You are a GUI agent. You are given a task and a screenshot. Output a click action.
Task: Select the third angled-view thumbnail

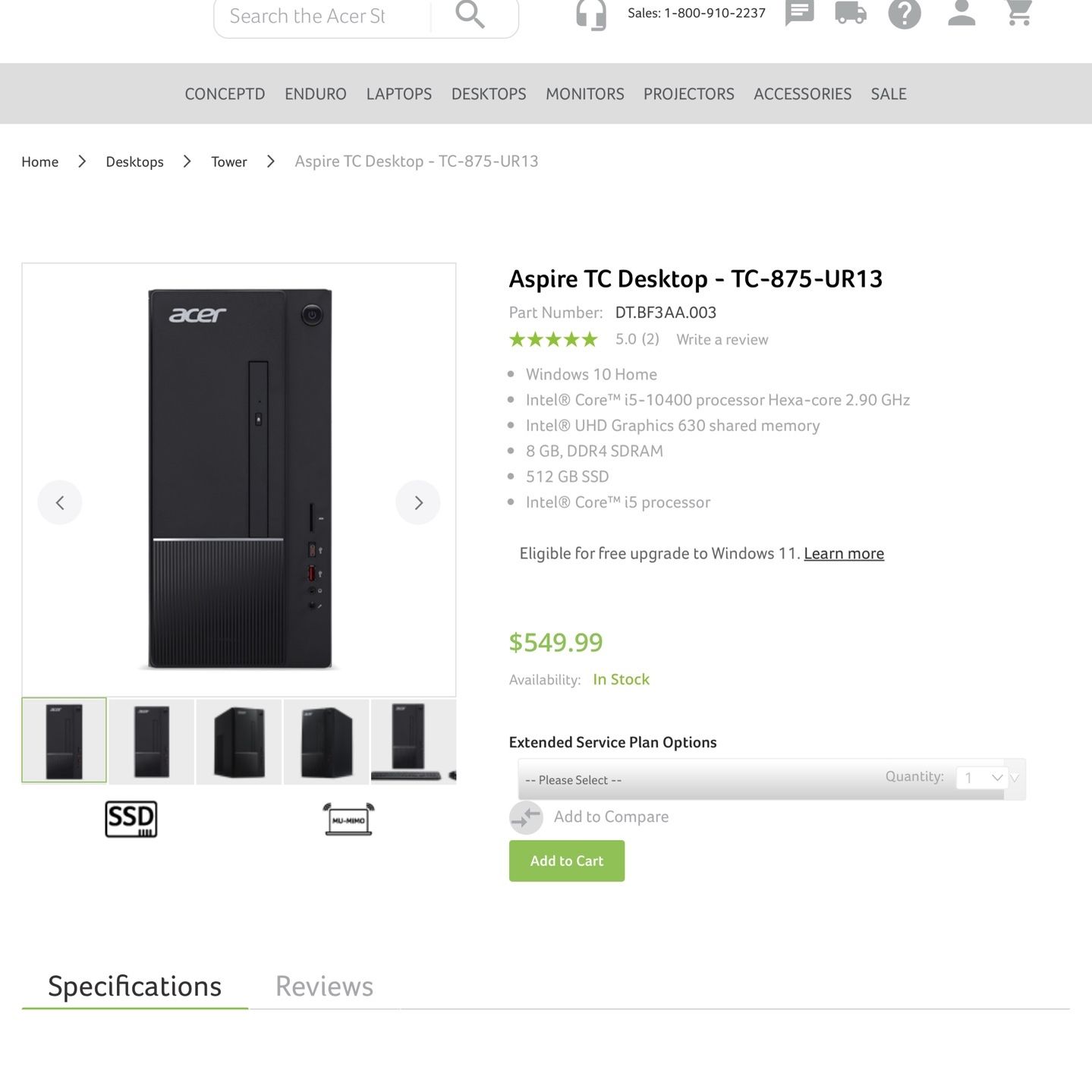239,741
